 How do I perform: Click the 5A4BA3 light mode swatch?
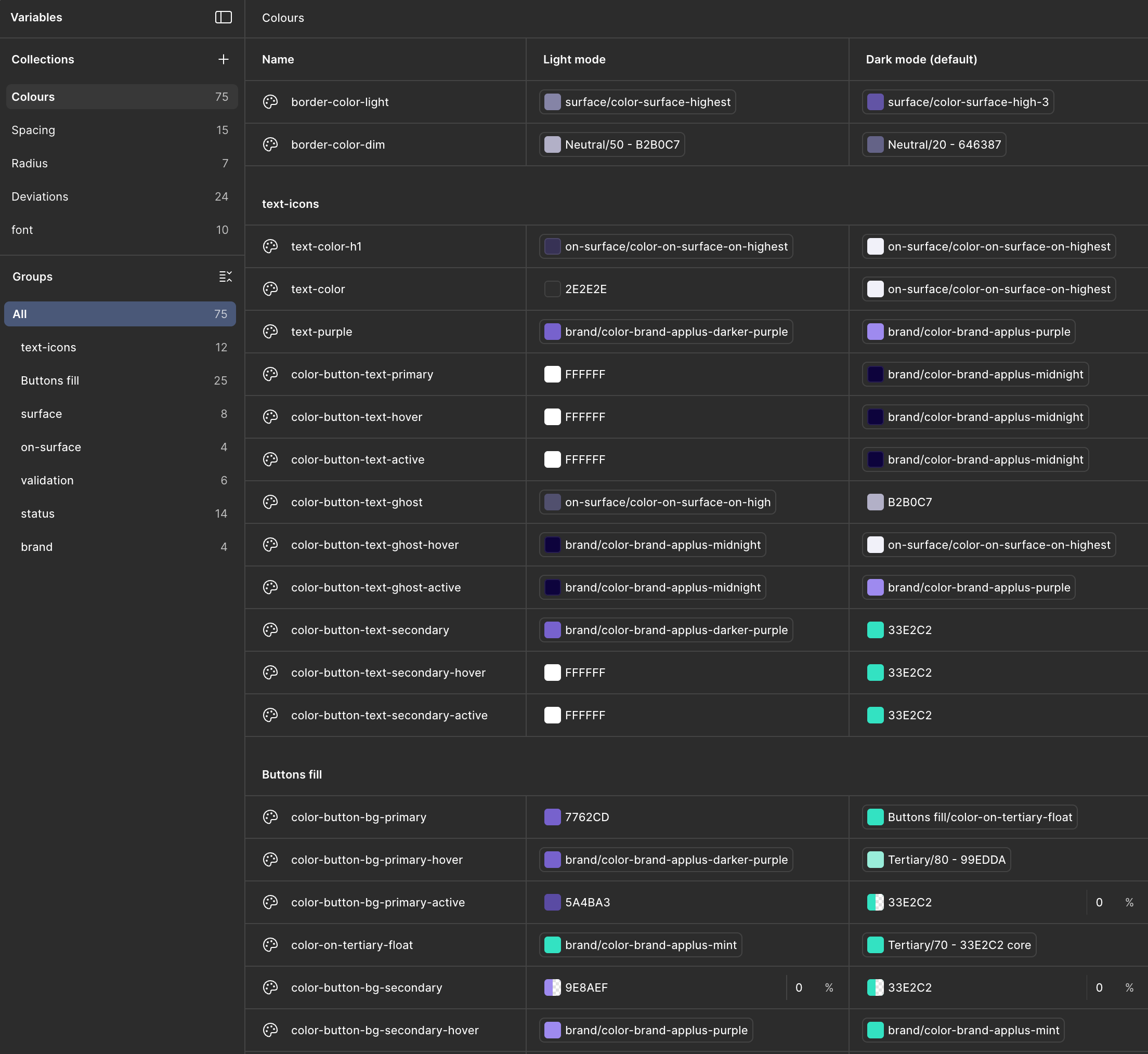click(x=552, y=902)
